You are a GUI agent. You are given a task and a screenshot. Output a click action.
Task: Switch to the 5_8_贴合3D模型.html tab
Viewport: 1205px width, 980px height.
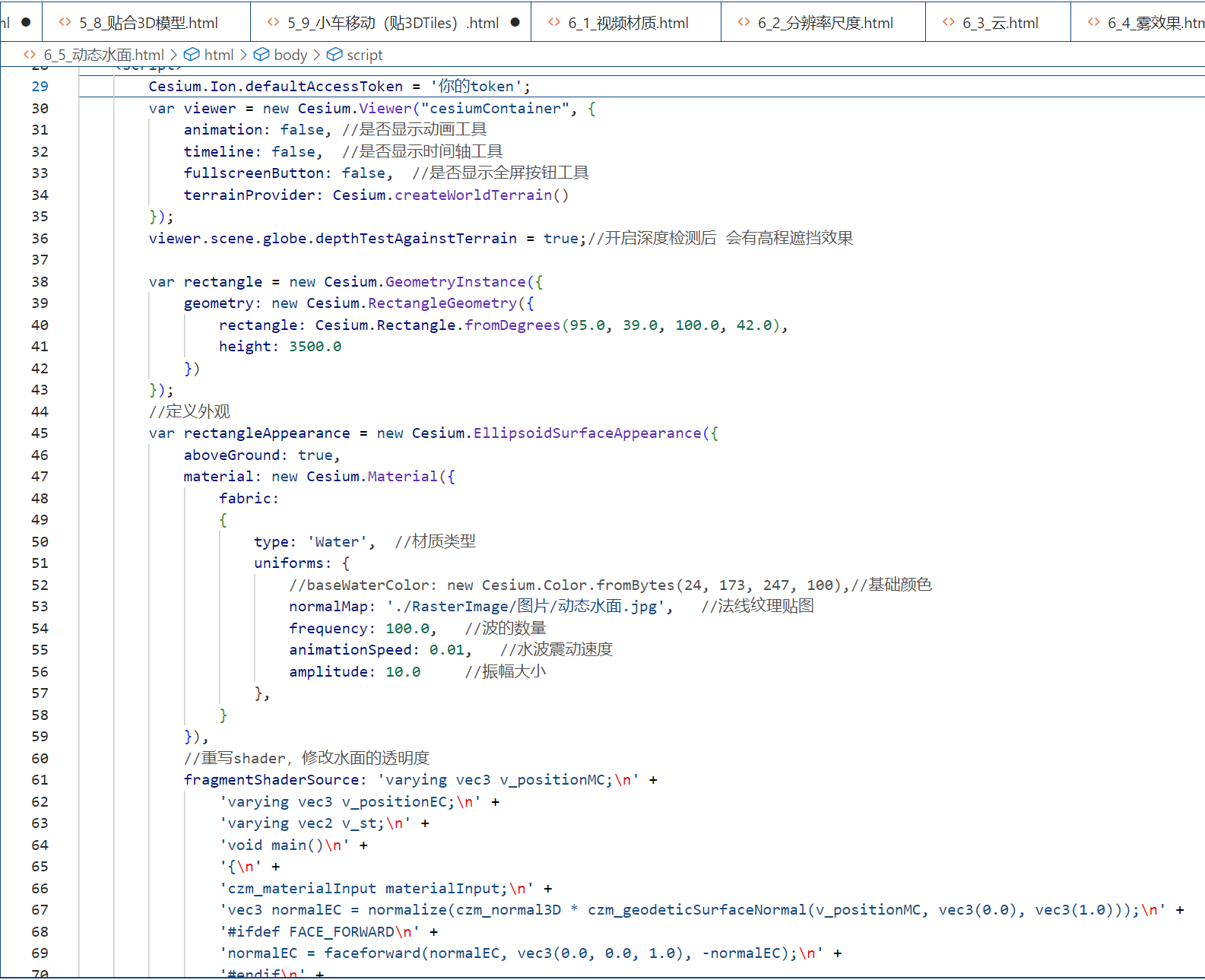147,23
